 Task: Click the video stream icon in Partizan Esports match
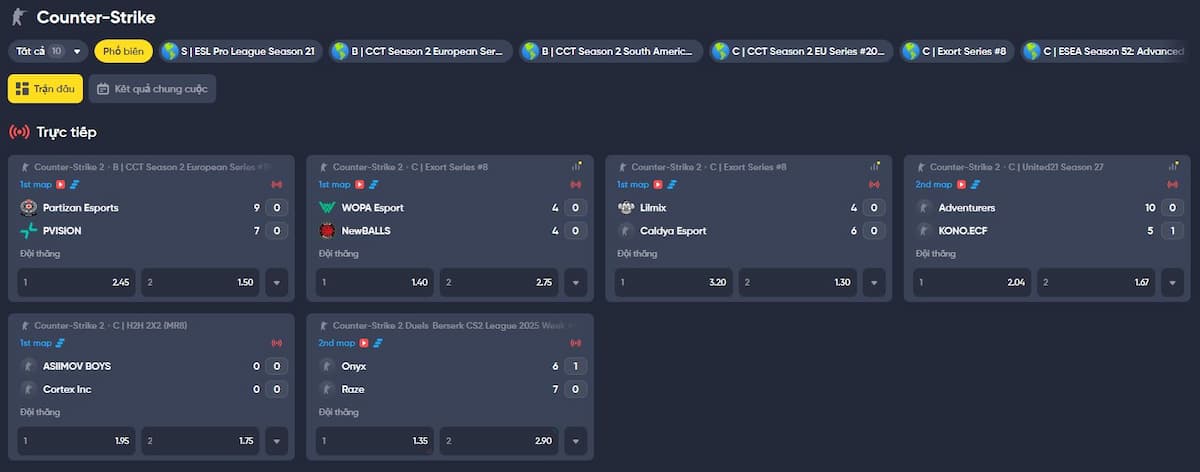point(60,184)
